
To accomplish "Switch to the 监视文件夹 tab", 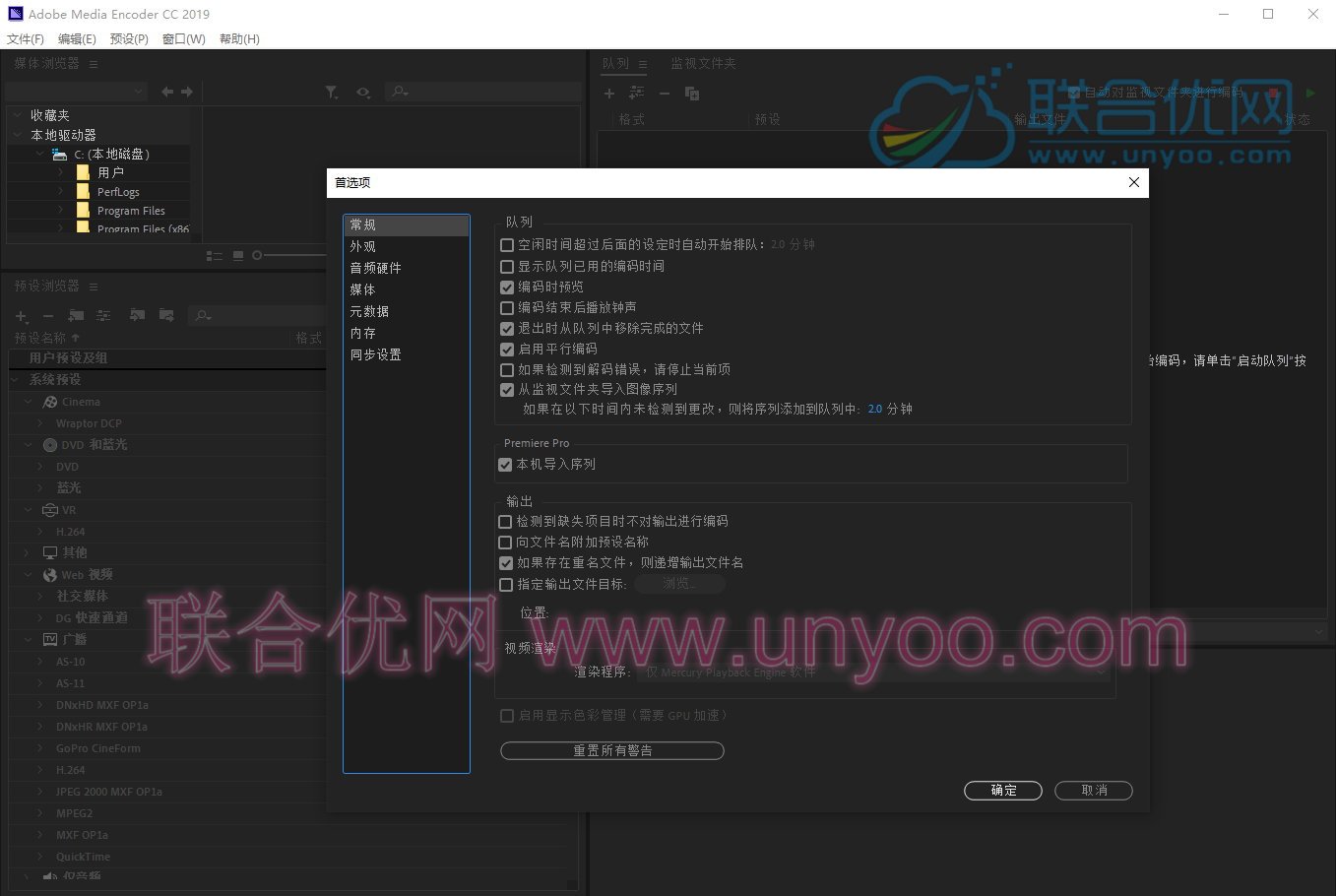I will (x=703, y=64).
